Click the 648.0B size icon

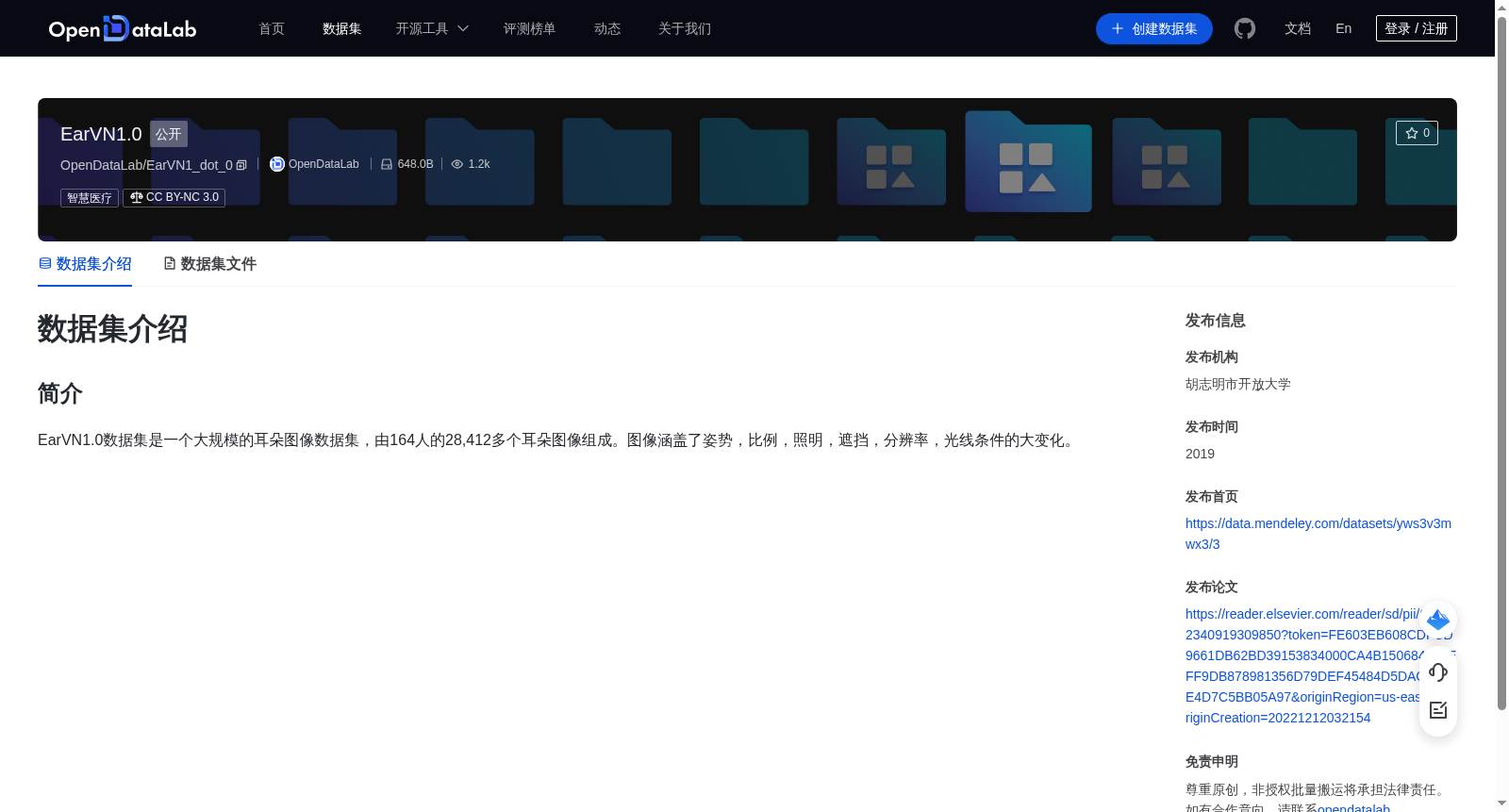[387, 164]
